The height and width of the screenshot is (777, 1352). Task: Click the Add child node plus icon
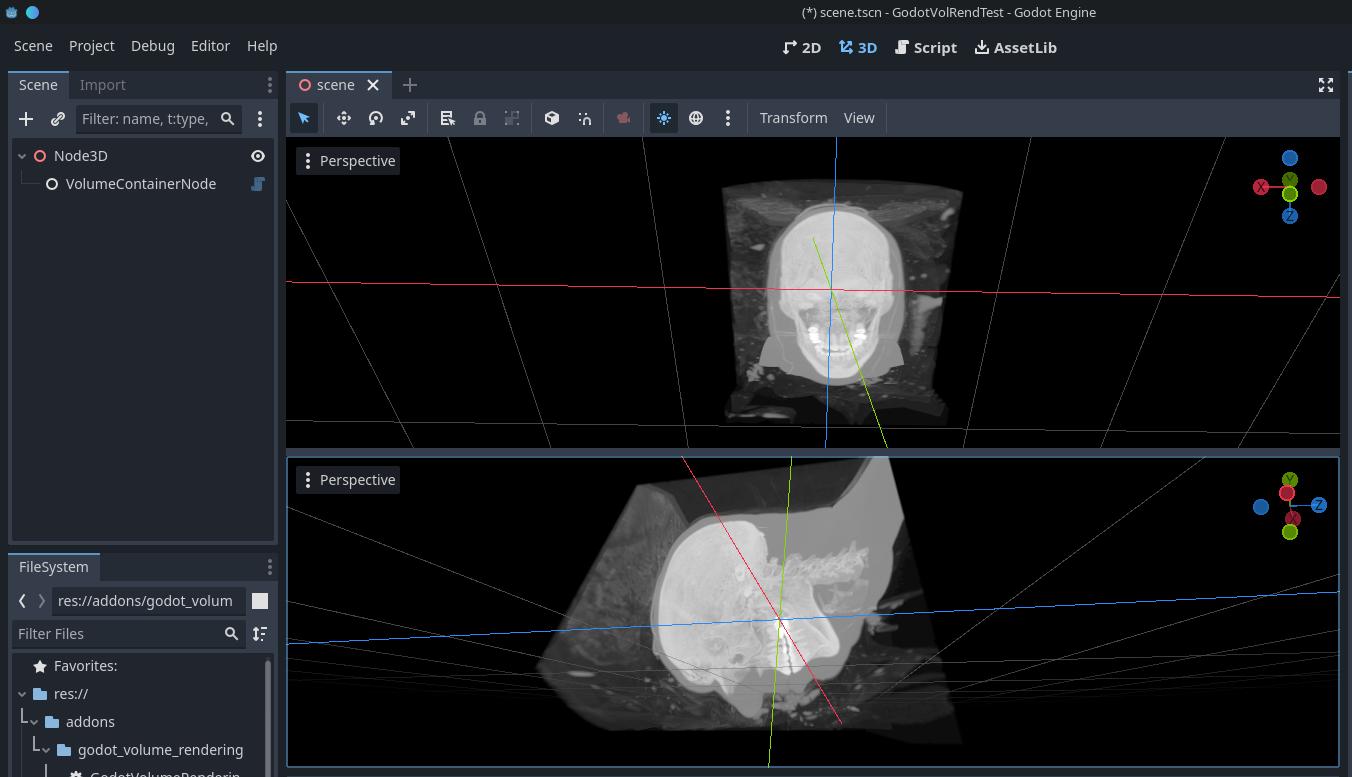coord(26,119)
